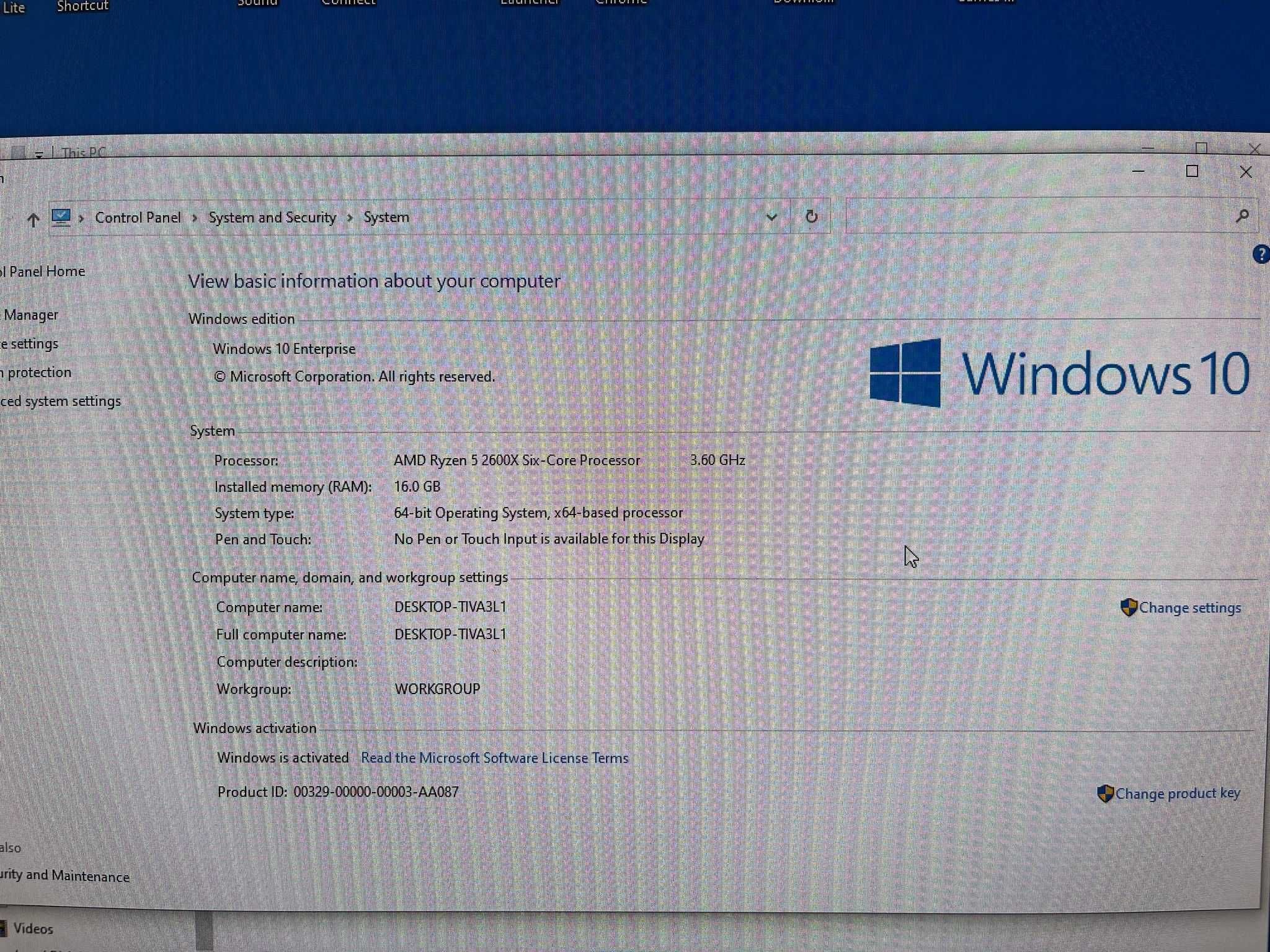Expand the chevron after System and Security

[x=350, y=218]
